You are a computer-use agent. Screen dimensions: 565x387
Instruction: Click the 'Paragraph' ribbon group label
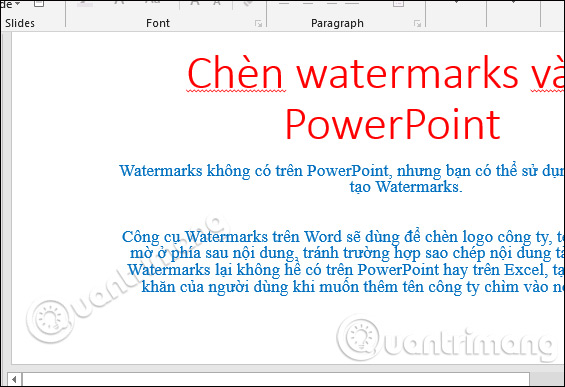coord(337,23)
